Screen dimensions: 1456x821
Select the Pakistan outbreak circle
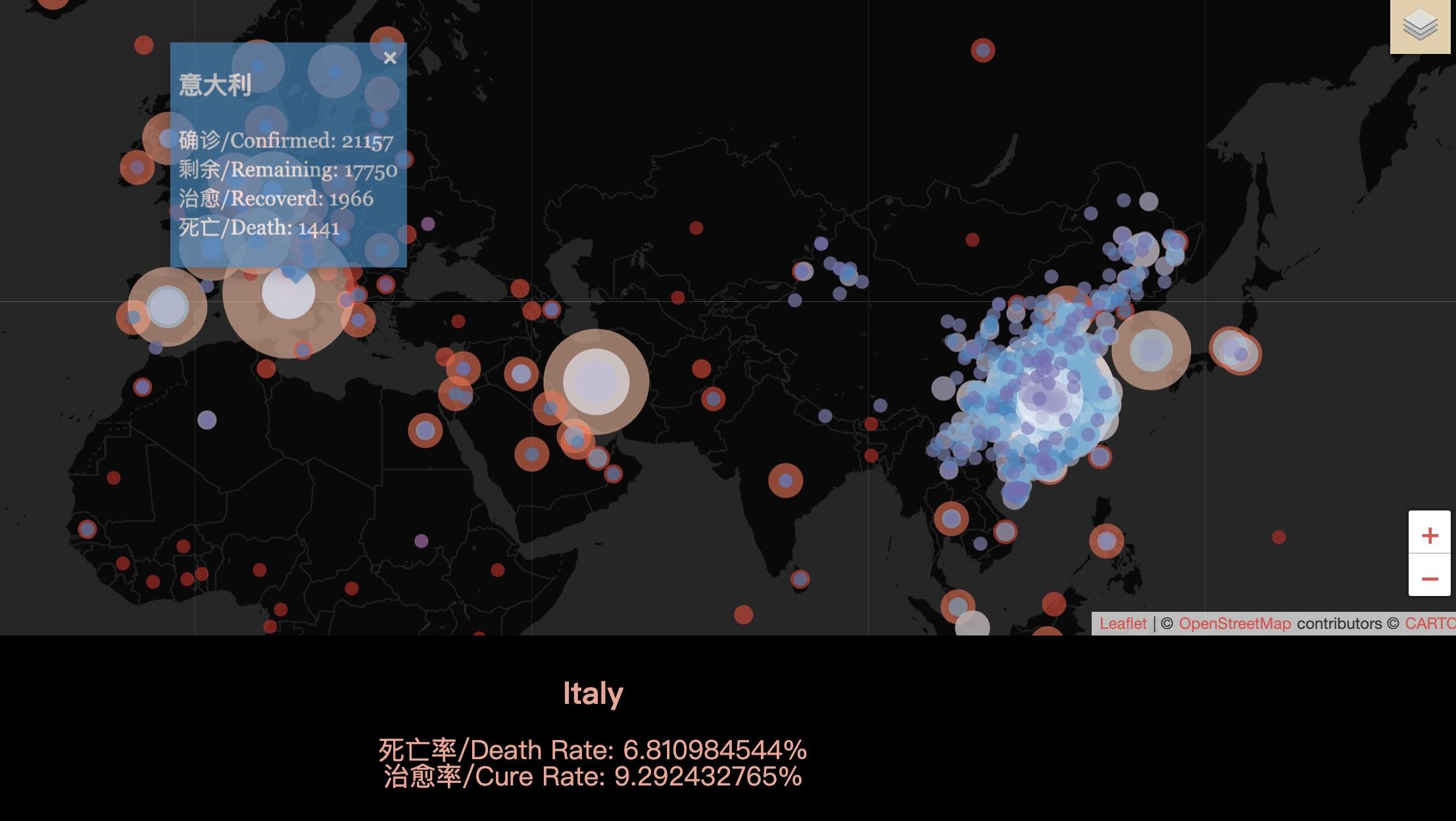click(x=713, y=399)
